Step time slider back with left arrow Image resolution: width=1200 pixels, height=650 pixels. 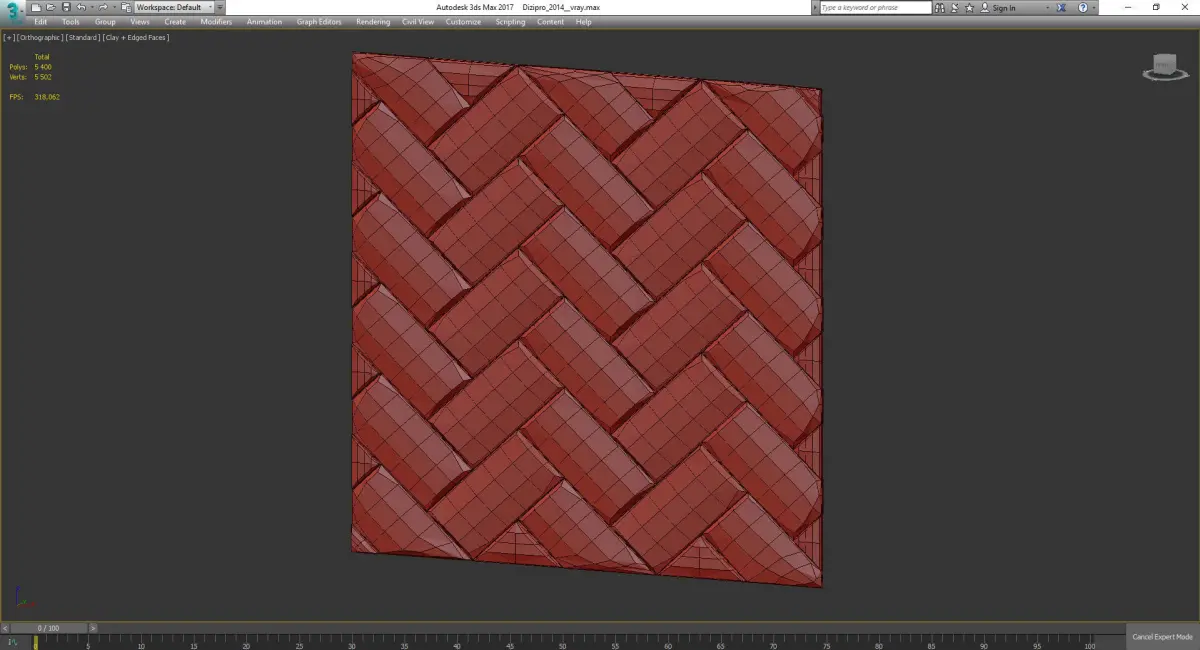point(3,628)
